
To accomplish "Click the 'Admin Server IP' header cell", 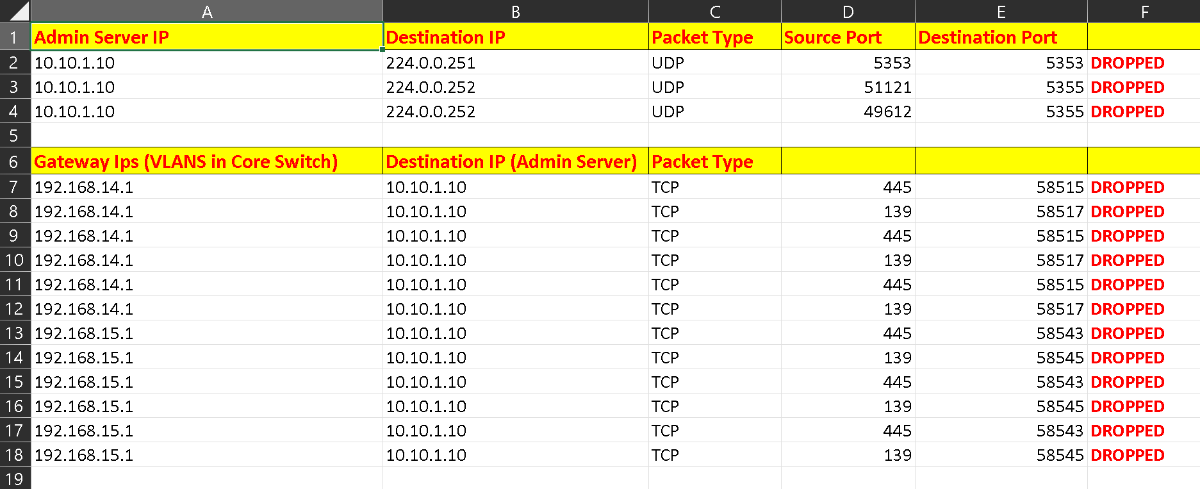I will (207, 38).
